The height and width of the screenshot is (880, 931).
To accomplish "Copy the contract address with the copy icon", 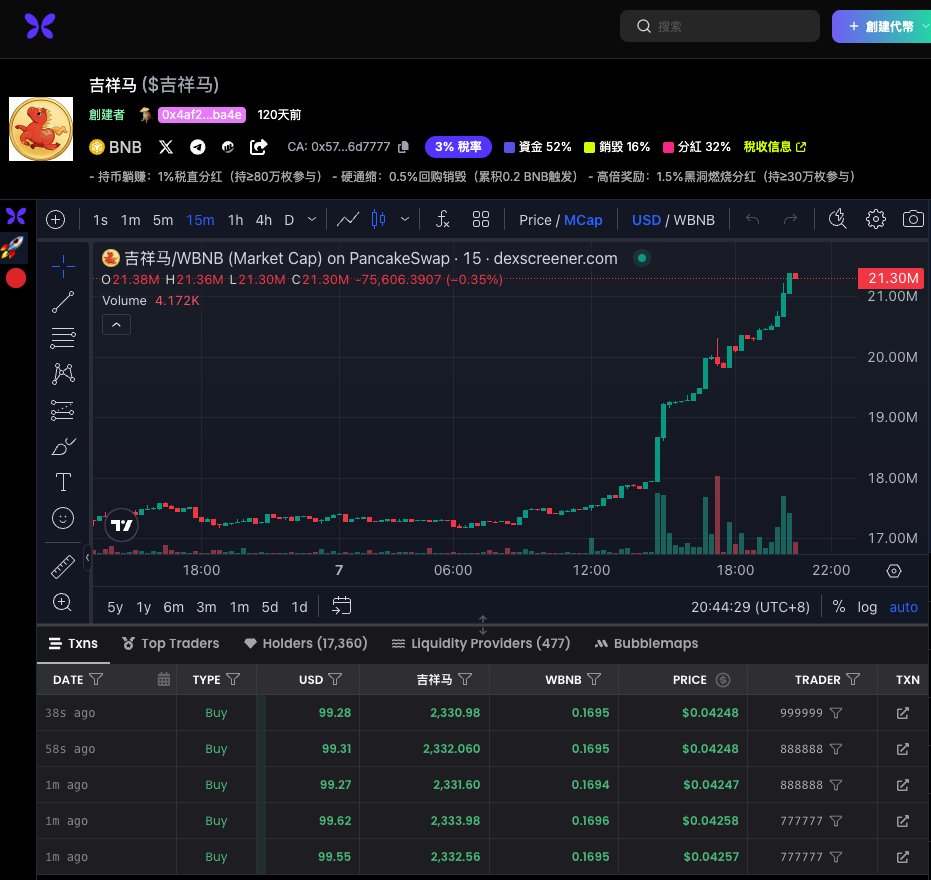I will [404, 147].
